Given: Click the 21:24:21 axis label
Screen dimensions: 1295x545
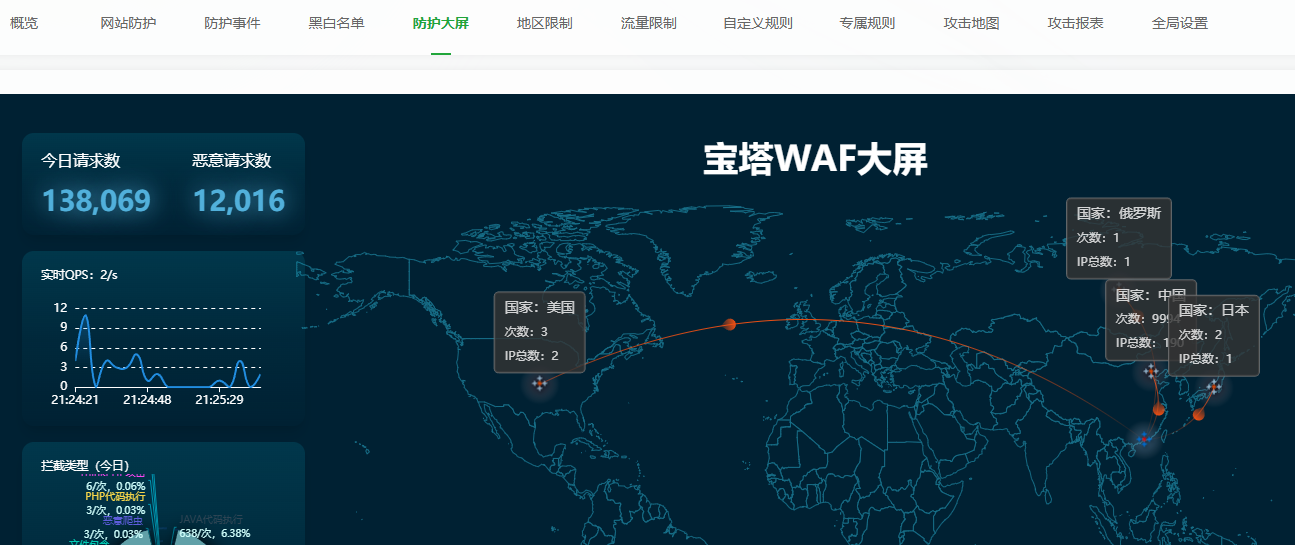Looking at the screenshot, I should [x=75, y=400].
